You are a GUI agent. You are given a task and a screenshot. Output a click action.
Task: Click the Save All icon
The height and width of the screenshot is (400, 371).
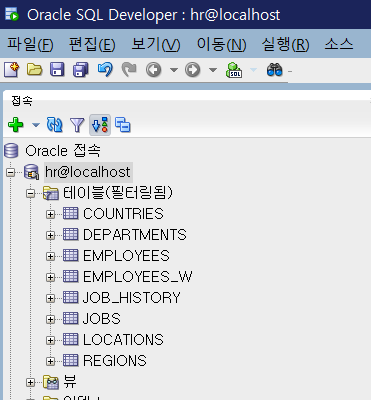point(81,70)
